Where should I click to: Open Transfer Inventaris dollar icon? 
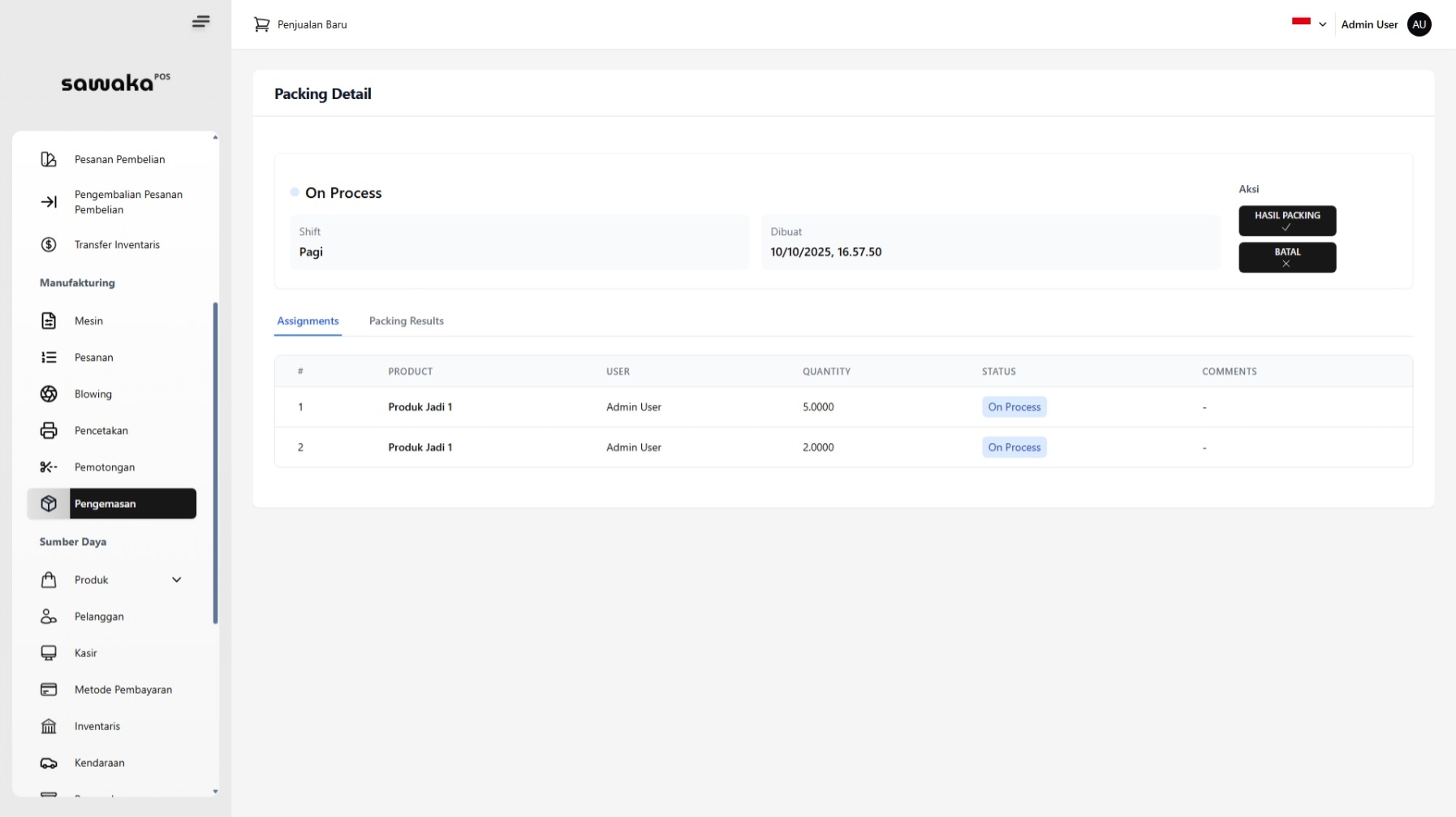coord(49,245)
